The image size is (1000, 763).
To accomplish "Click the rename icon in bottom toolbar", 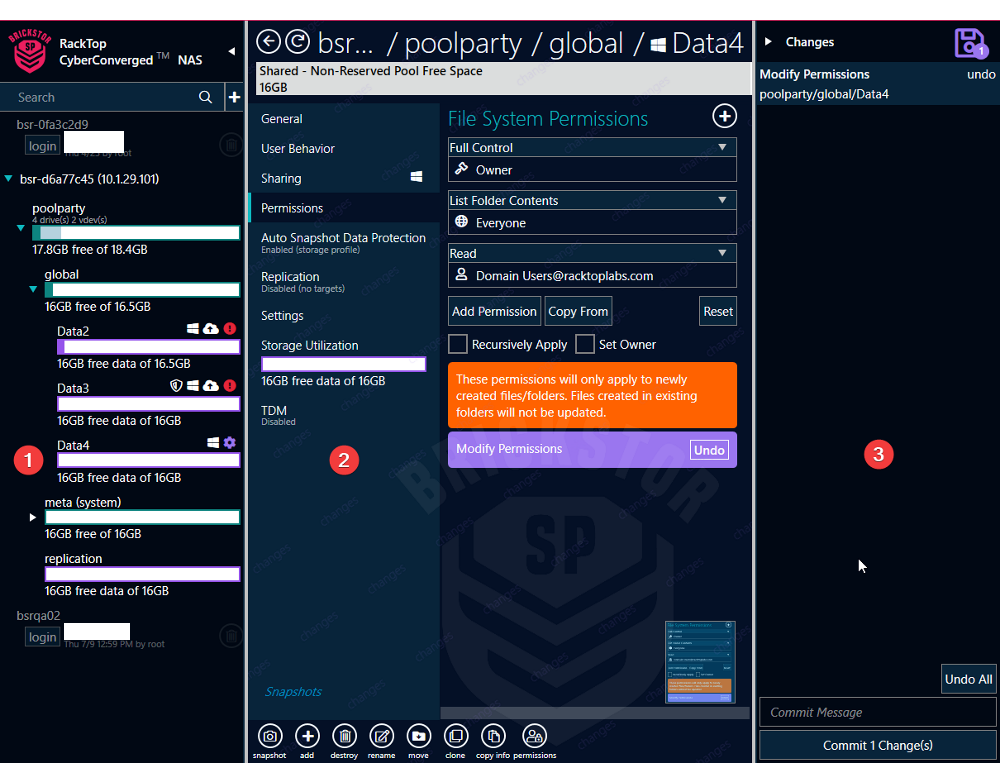I will [381, 736].
